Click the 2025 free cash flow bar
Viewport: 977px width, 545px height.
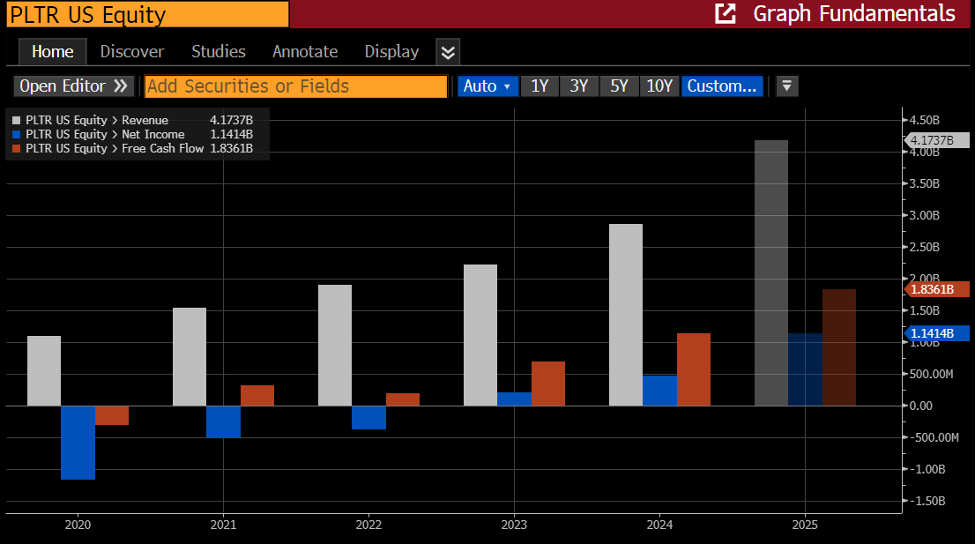tap(839, 348)
